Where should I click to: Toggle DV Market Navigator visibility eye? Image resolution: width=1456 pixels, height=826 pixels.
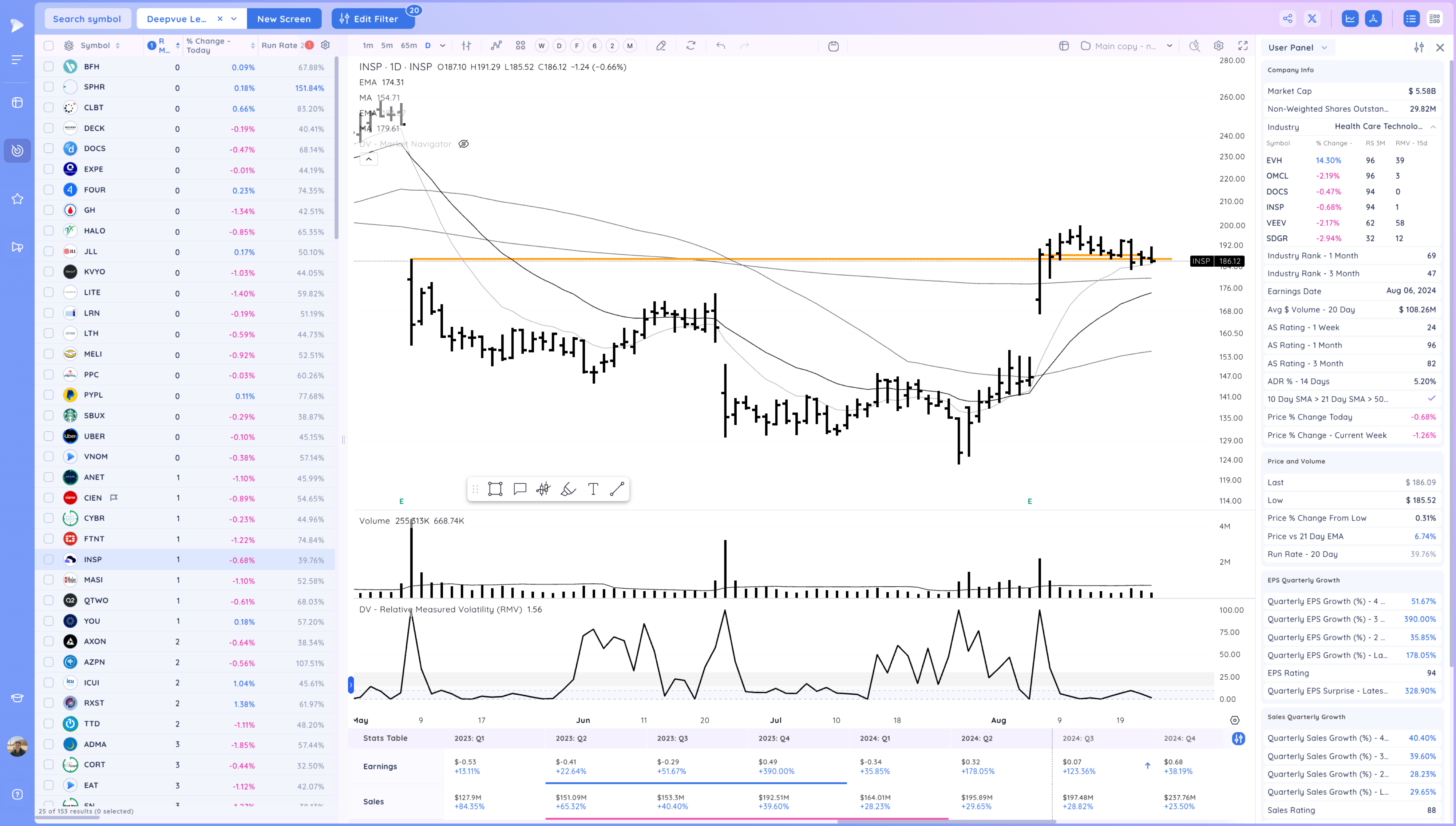tap(464, 144)
